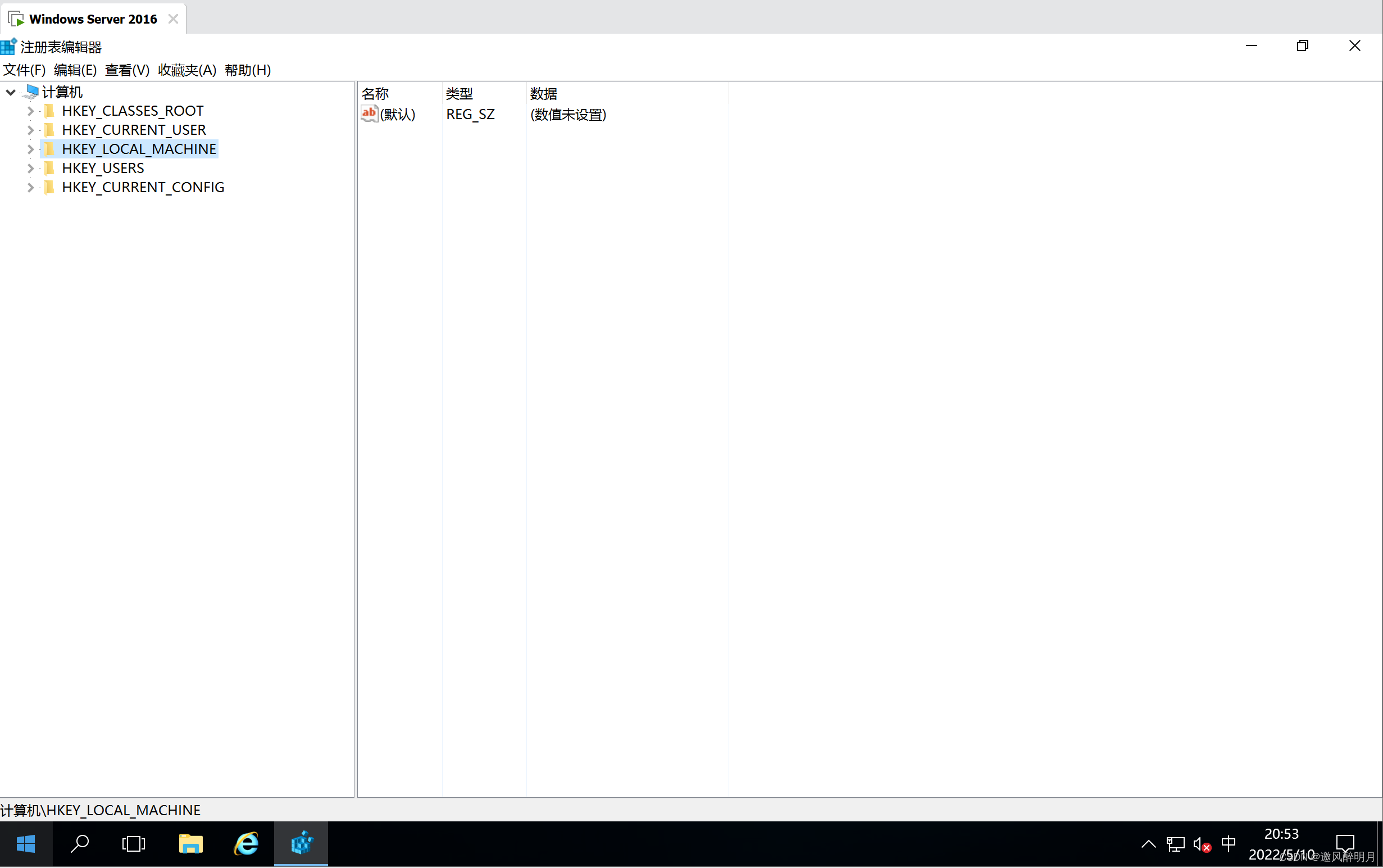Show hidden system tray icons

1148,844
